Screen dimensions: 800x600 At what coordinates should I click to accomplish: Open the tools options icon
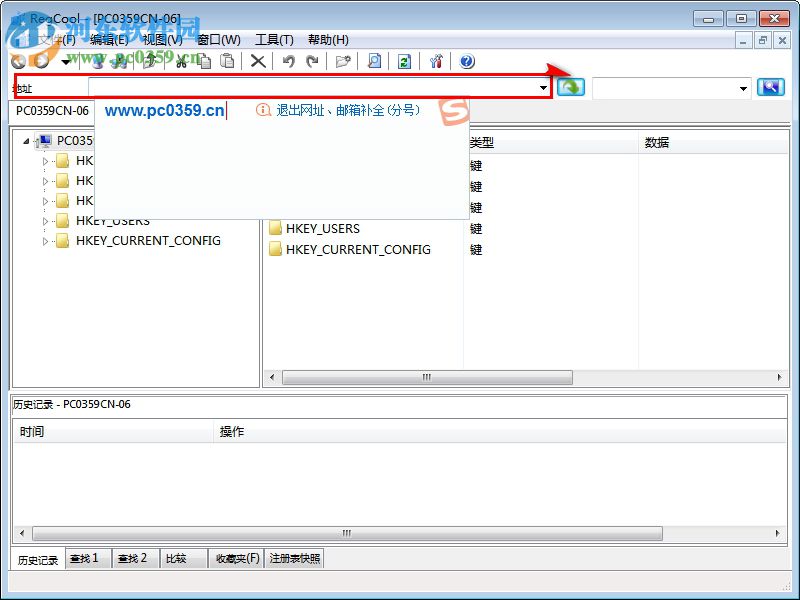click(436, 61)
